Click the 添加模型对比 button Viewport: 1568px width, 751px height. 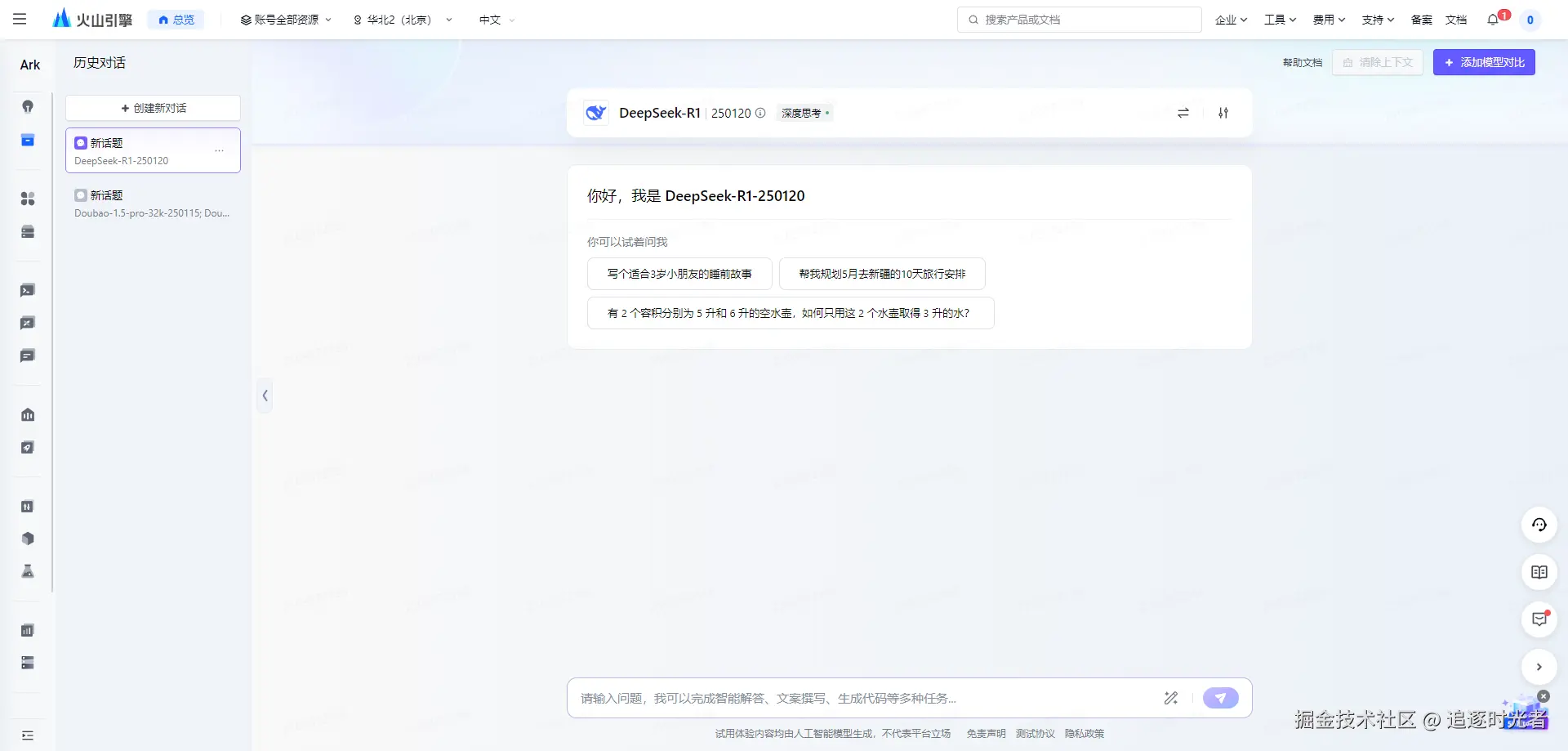click(1484, 62)
